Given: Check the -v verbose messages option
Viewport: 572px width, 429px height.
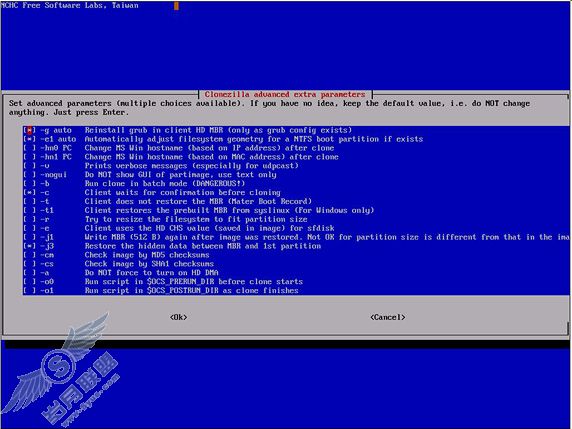Looking at the screenshot, I should tap(30, 166).
